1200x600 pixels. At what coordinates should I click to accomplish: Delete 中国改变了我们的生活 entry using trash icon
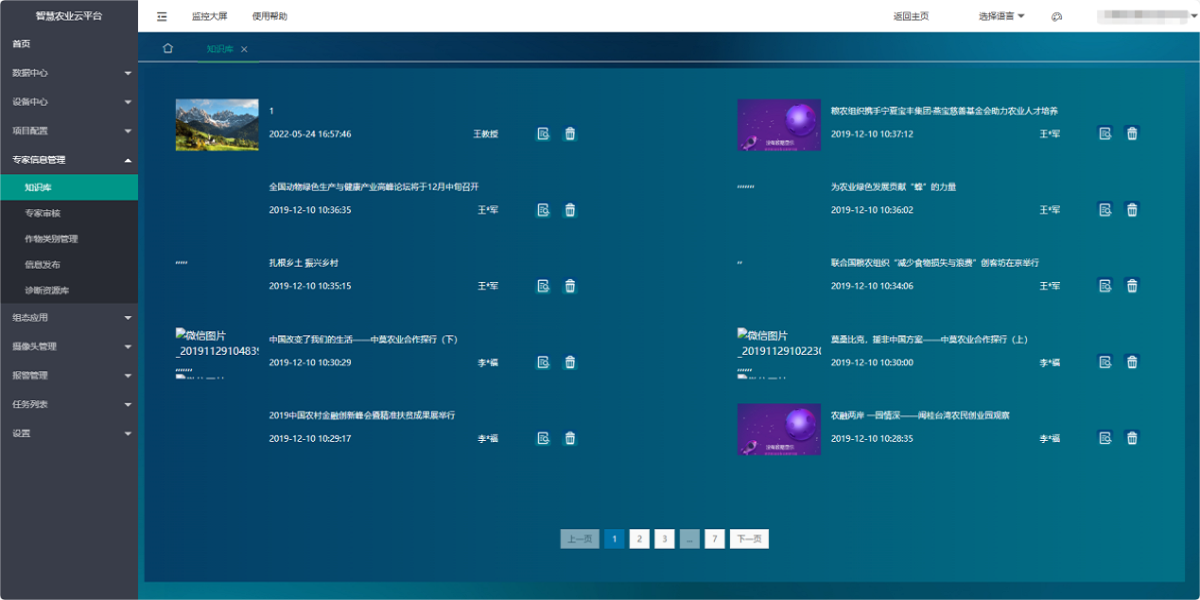point(569,362)
